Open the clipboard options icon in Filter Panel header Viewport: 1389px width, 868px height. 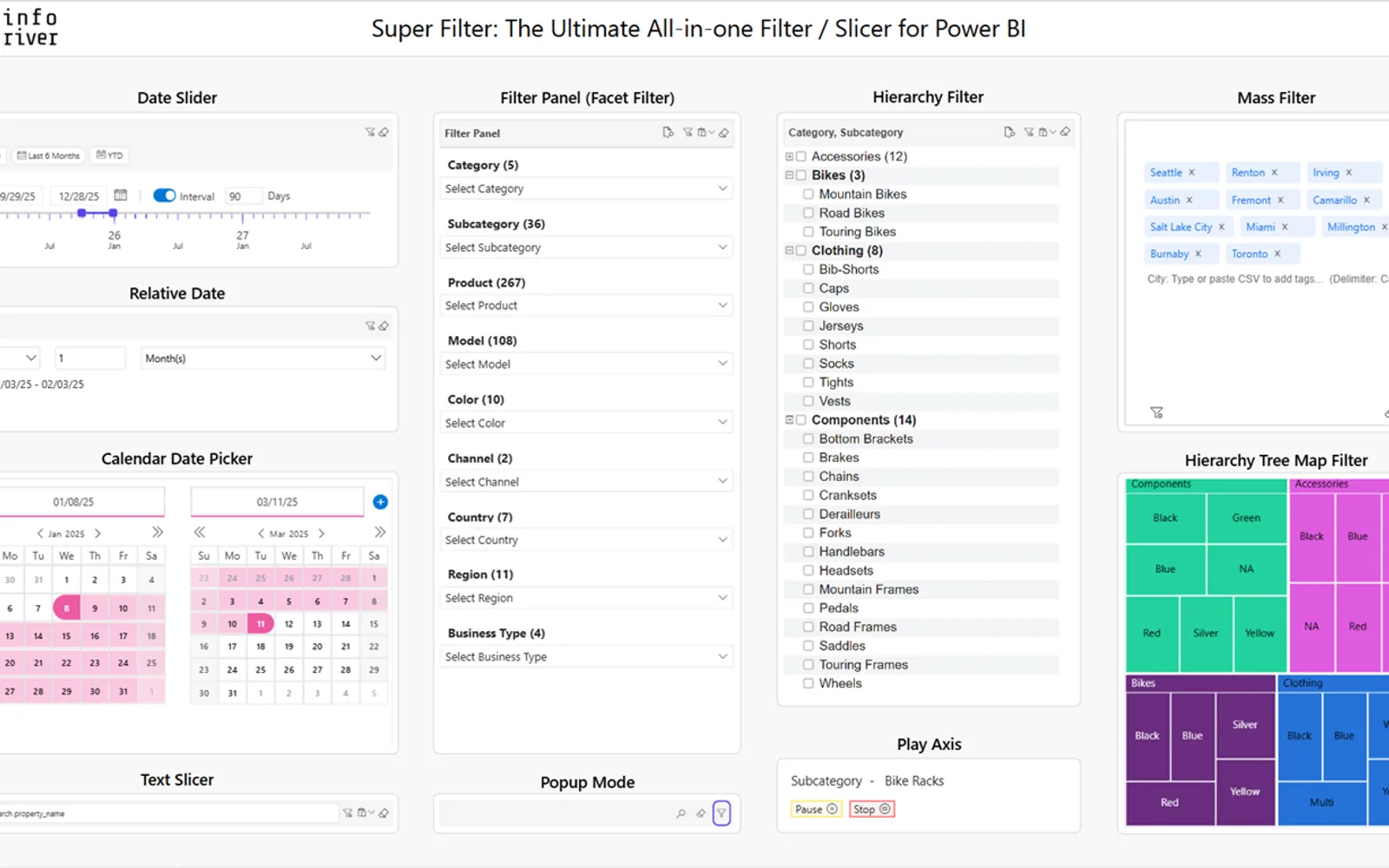coord(705,133)
